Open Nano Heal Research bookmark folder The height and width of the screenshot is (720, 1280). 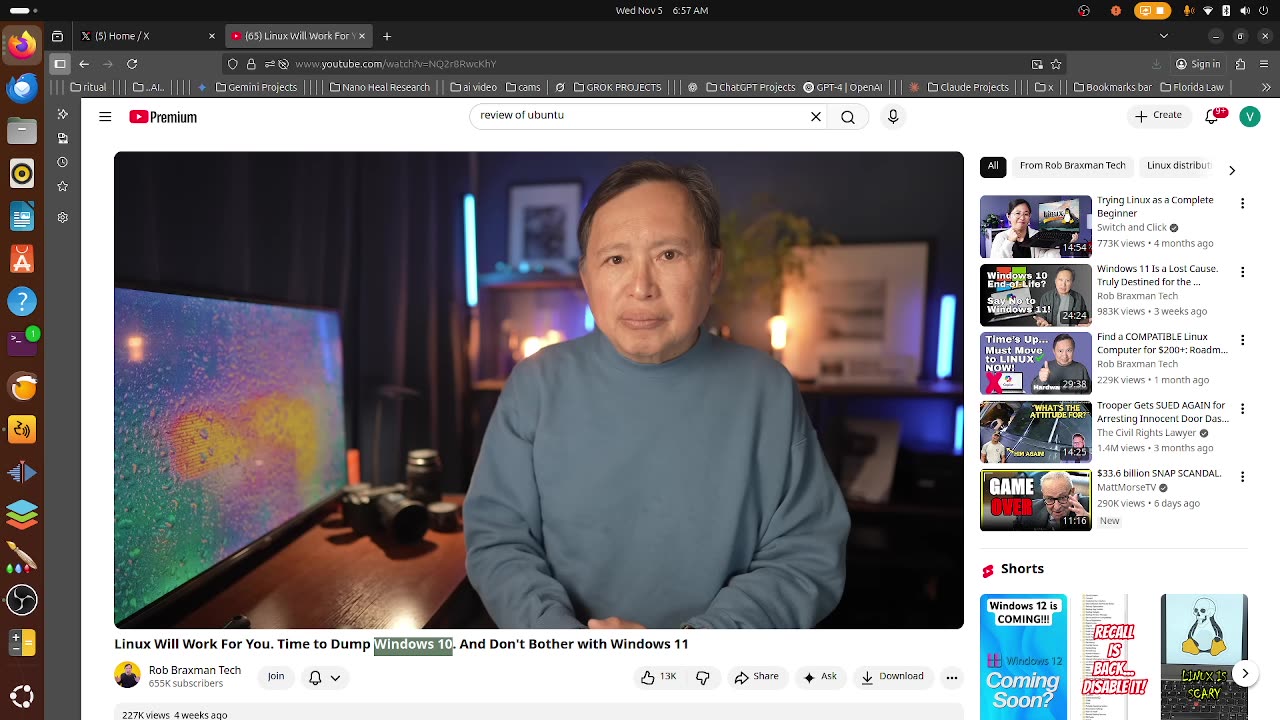[x=379, y=87]
